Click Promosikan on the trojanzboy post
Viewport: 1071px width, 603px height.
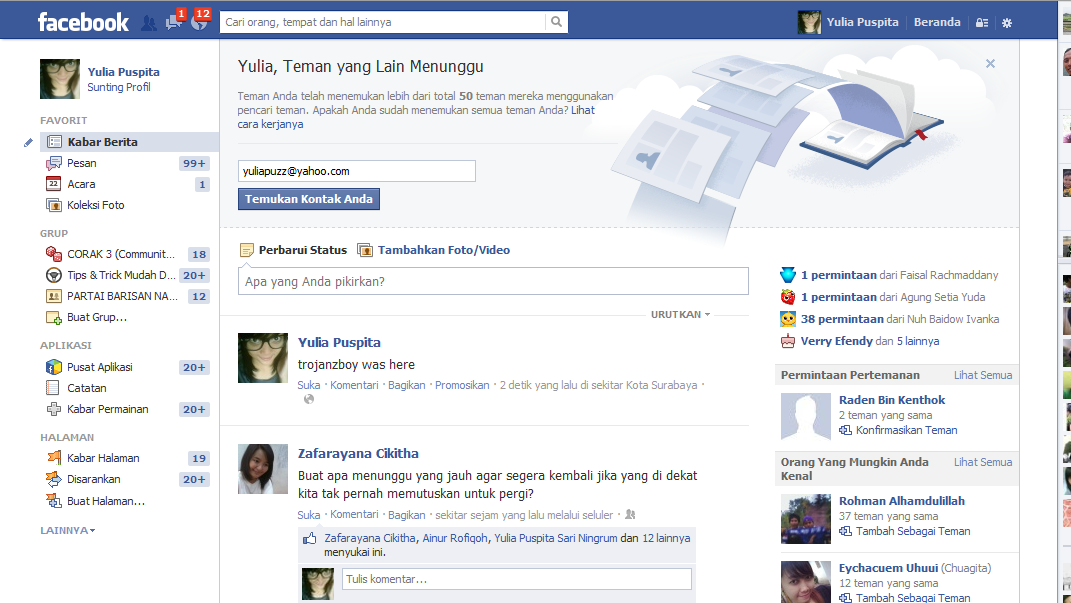click(462, 385)
